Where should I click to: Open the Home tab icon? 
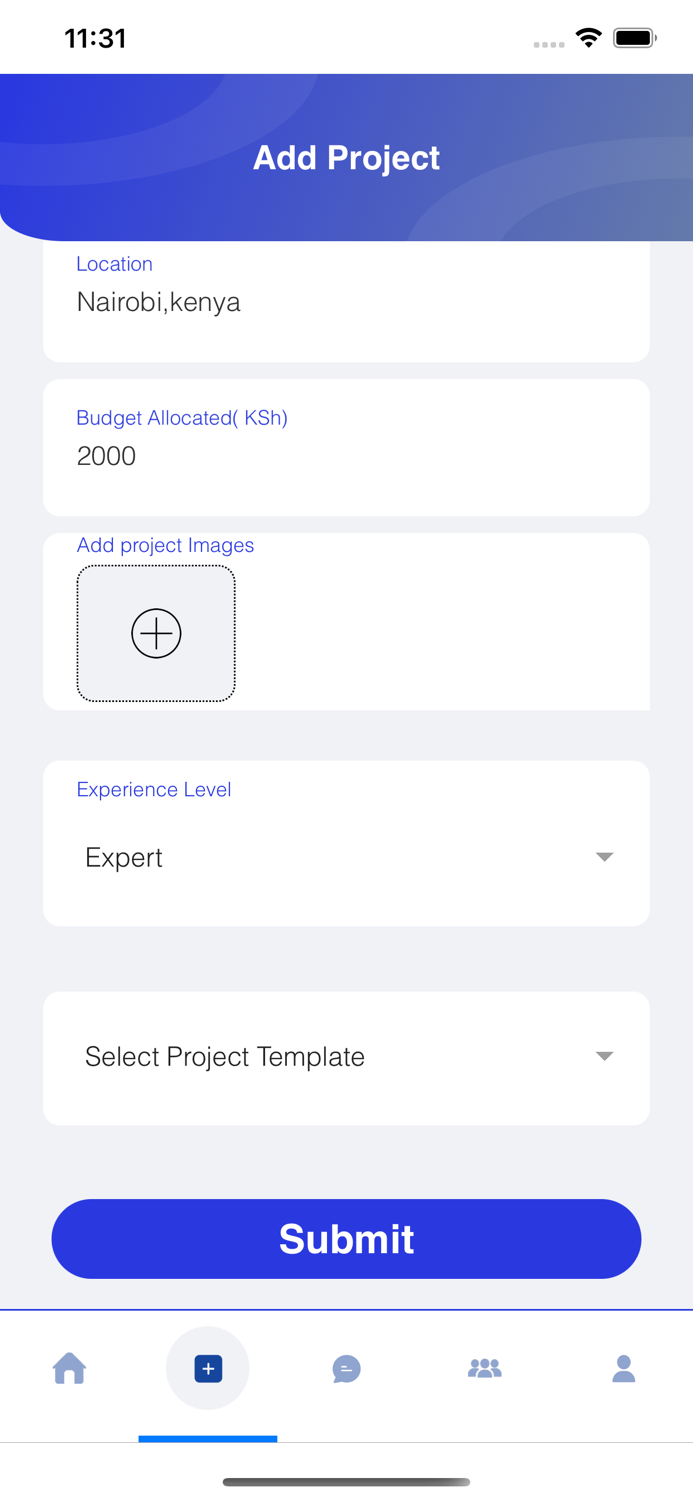pos(69,1368)
